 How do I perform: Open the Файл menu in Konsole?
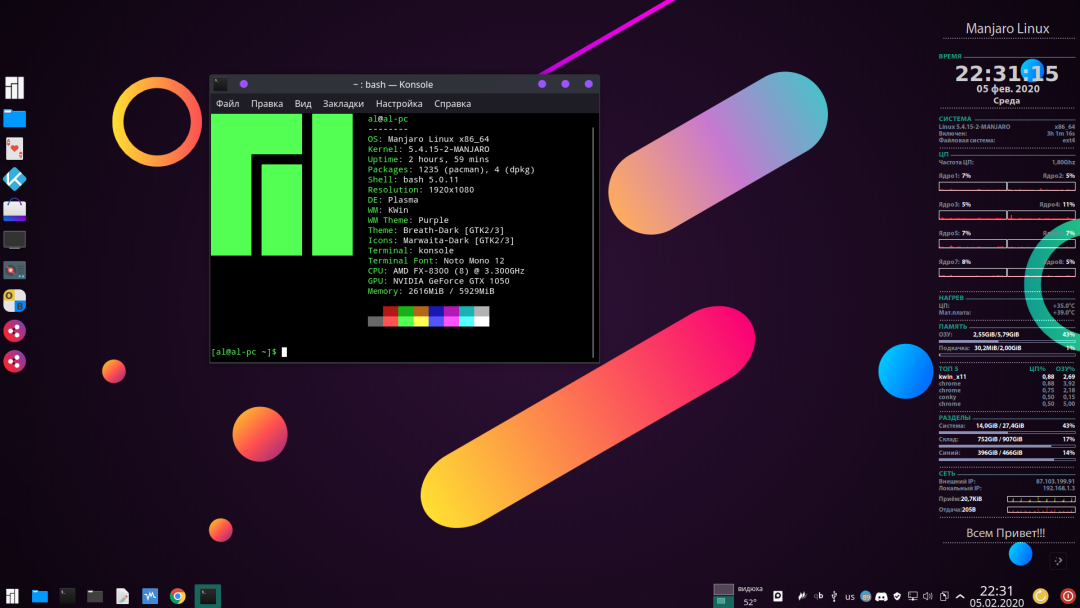[x=227, y=103]
